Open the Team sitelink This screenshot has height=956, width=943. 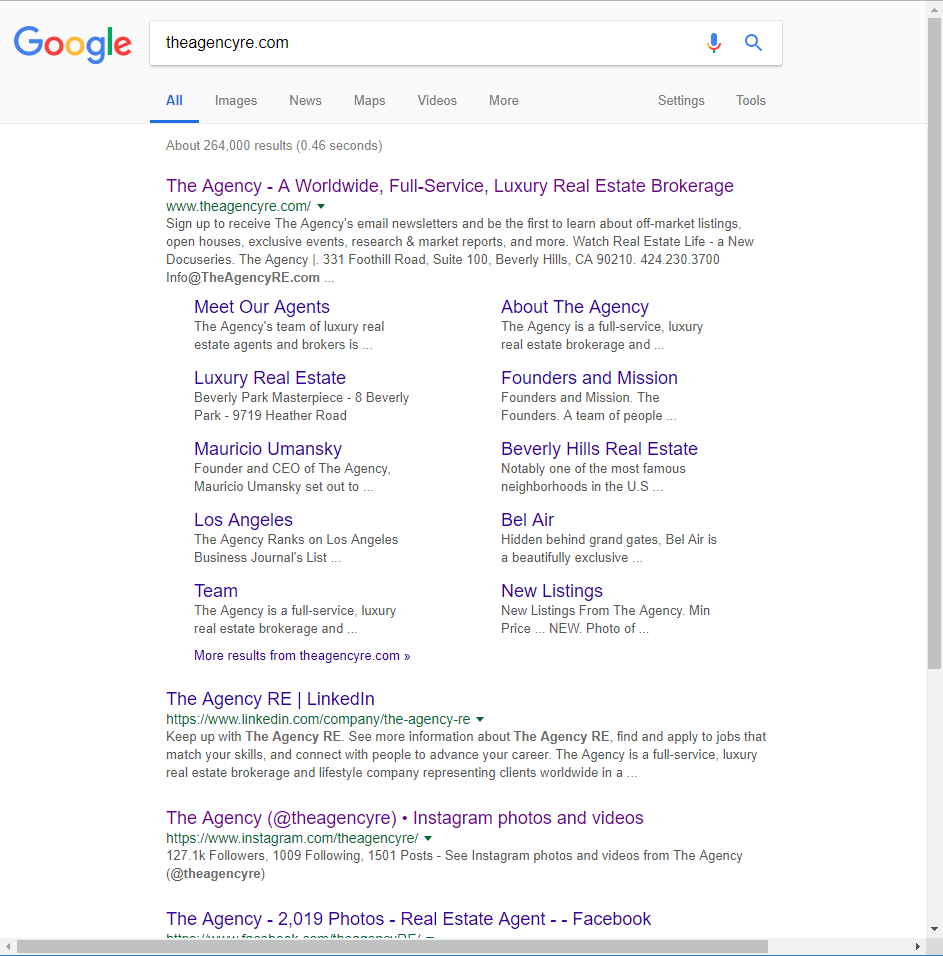216,591
